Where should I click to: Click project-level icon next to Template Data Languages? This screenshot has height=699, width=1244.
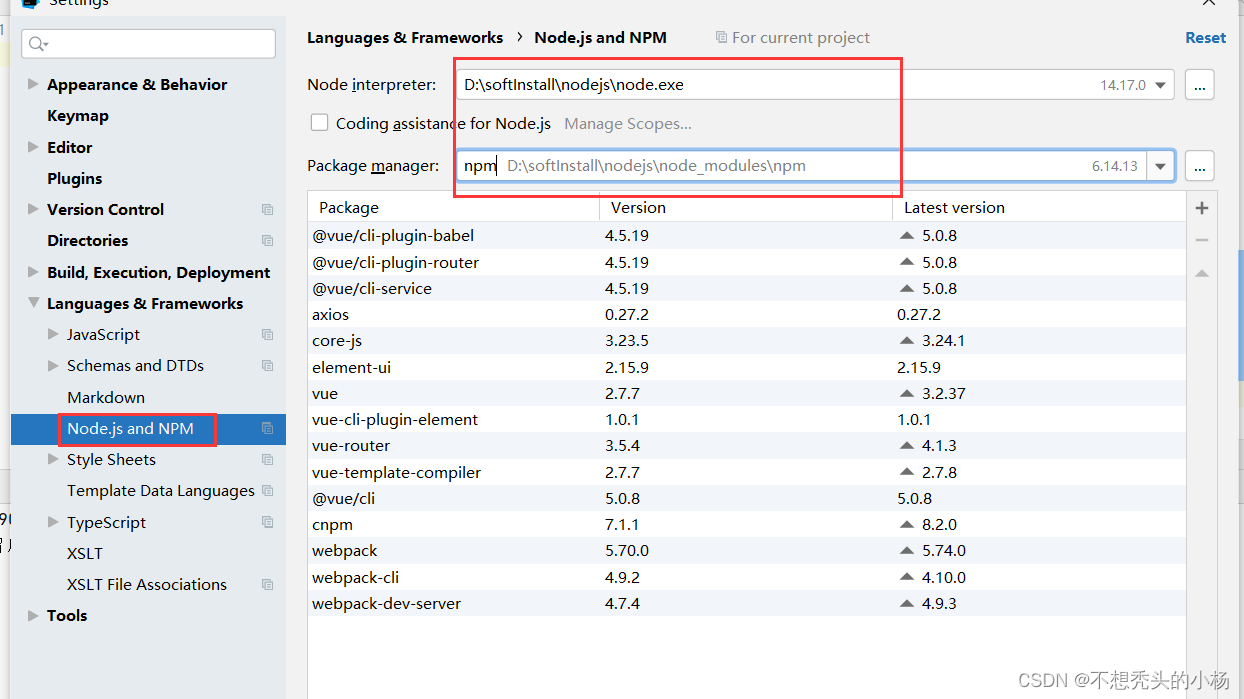(x=267, y=491)
